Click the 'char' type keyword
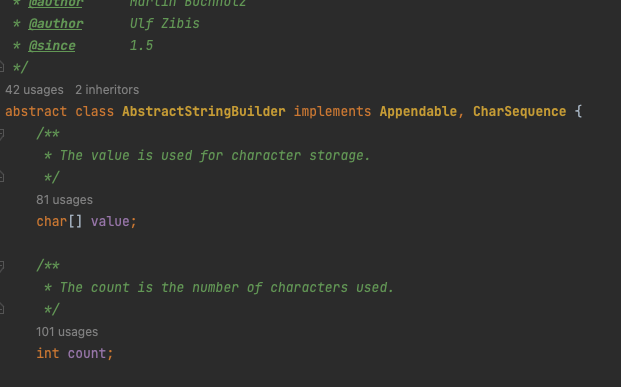 coord(51,221)
